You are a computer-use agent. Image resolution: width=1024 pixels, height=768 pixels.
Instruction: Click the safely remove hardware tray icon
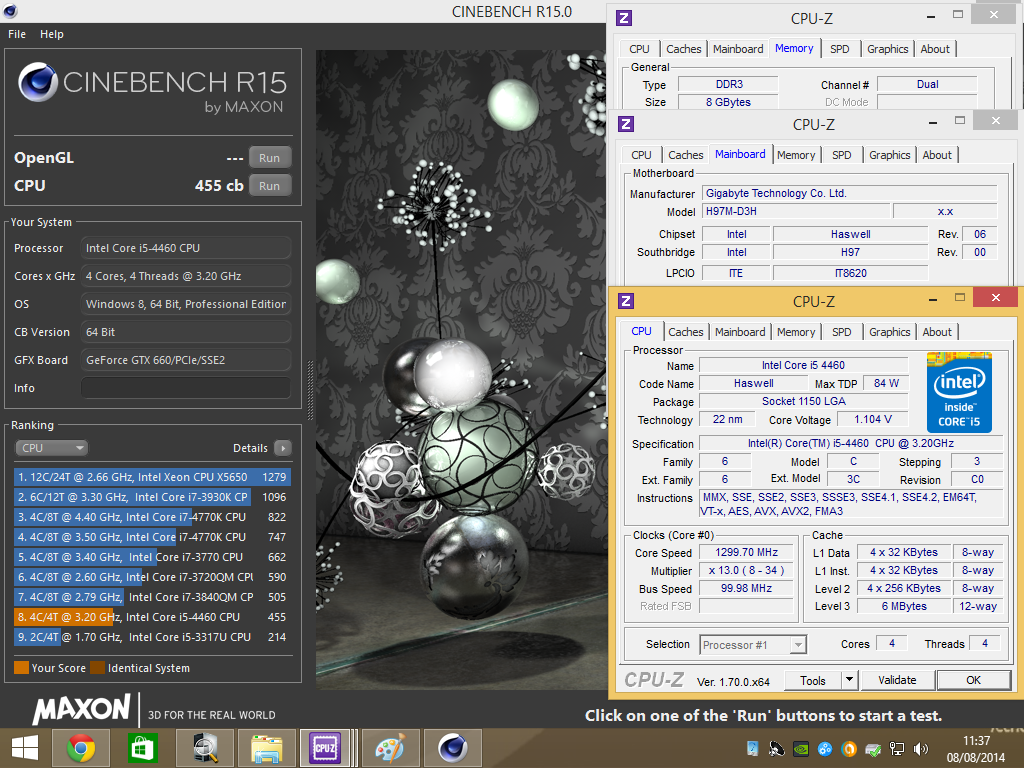click(x=873, y=749)
